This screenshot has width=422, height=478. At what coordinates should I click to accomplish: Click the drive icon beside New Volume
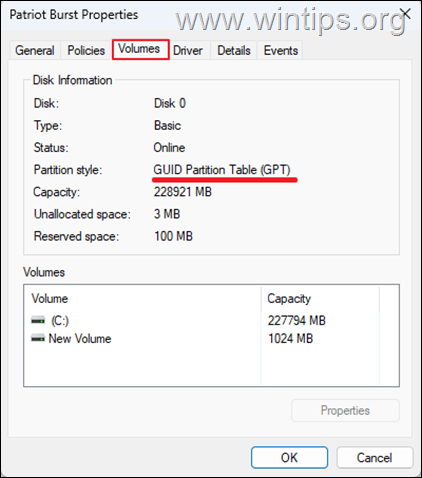(x=38, y=339)
